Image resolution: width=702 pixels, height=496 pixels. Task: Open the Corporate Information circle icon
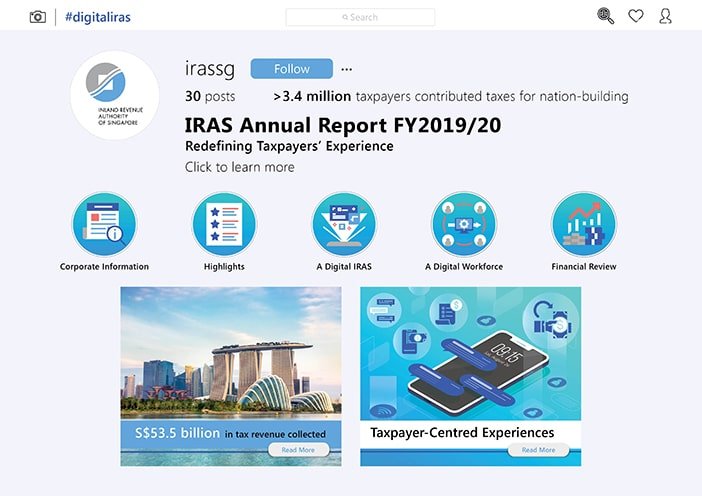(x=104, y=224)
